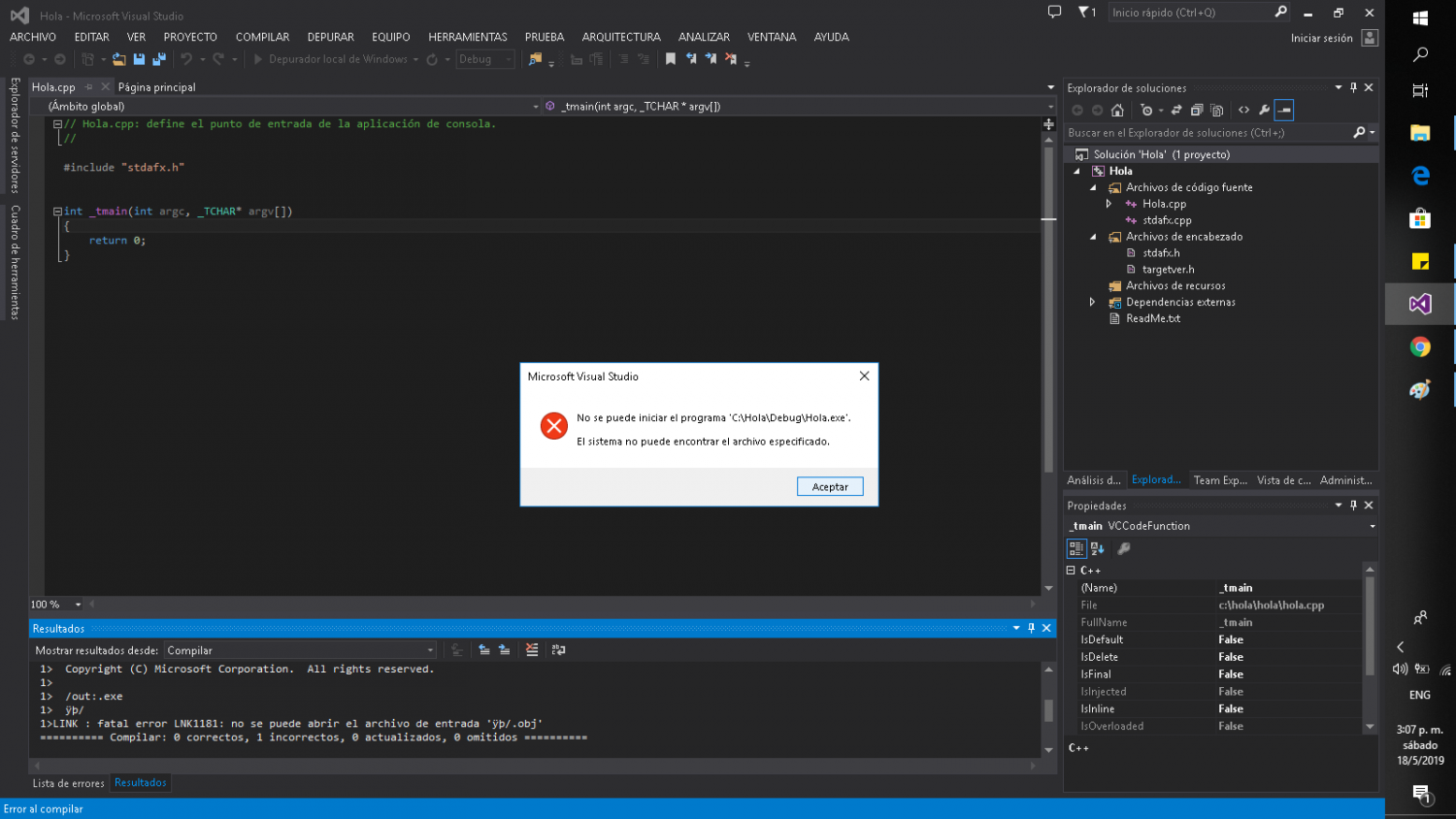Open the 100 % zoom dropdown
Image resolution: width=1456 pixels, height=819 pixels.
click(x=78, y=605)
